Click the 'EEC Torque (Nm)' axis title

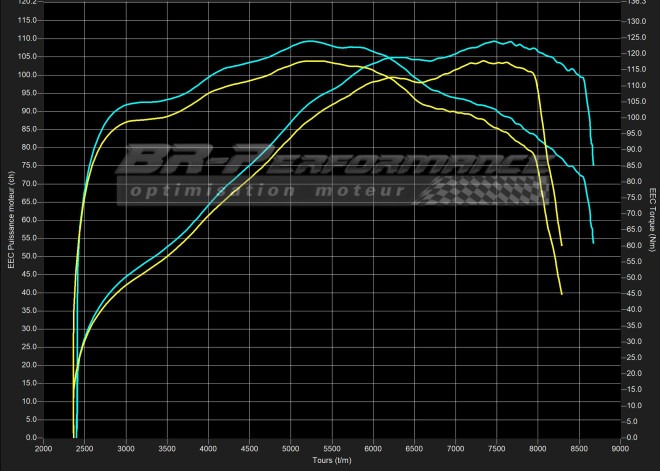(652, 220)
